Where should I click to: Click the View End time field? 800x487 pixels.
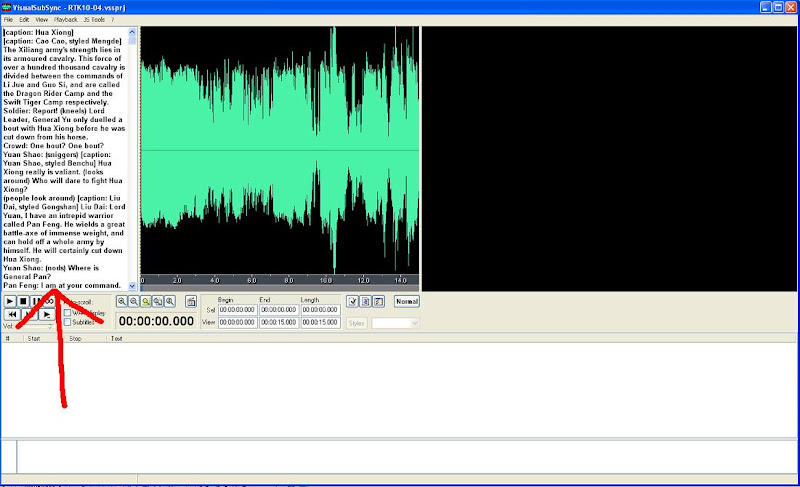click(279, 322)
